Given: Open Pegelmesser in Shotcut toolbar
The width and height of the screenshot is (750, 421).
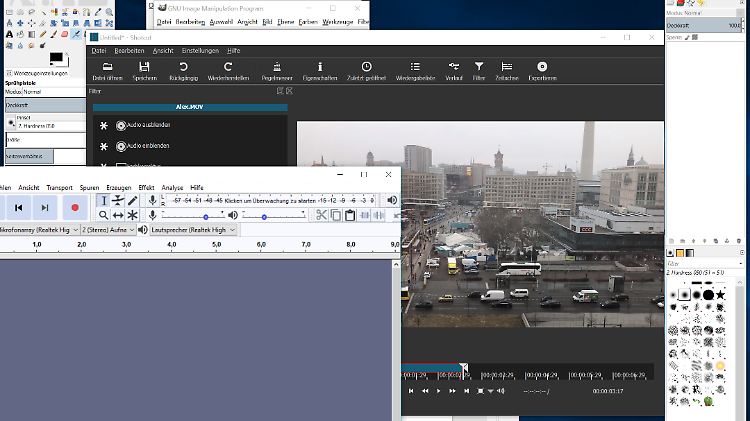Looking at the screenshot, I should pos(276,69).
